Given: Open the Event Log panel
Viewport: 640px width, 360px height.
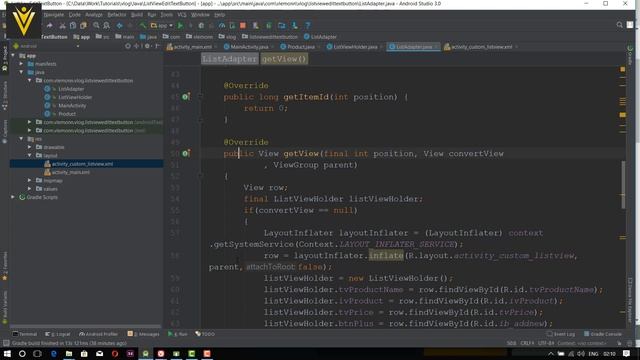Looking at the screenshot, I should click(561, 334).
